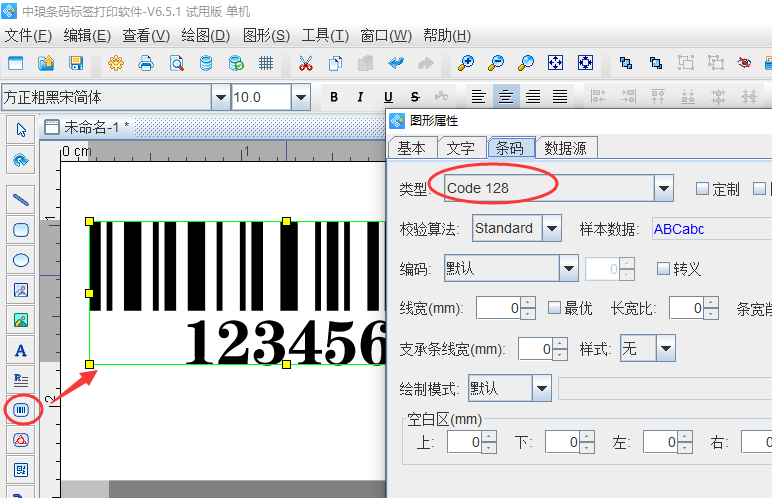This screenshot has height=498, width=772.
Task: Open the 帮助(H) menu
Action: pos(447,35)
